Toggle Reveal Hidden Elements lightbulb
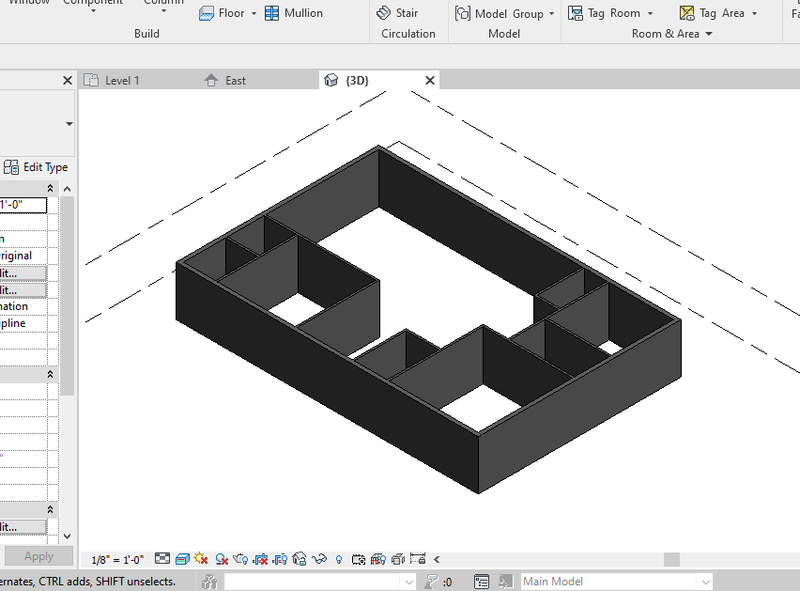 click(339, 560)
